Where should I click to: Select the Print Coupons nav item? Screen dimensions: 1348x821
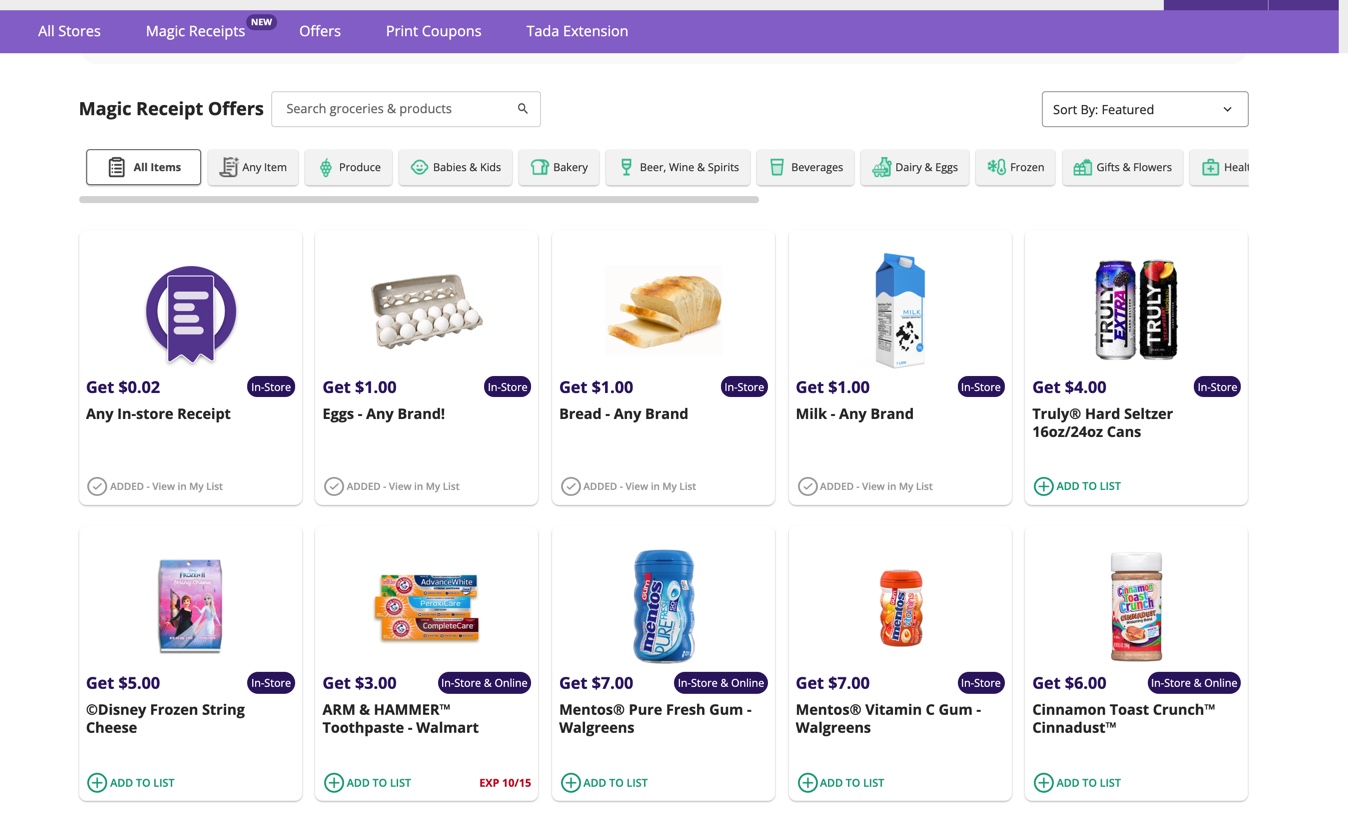pyautogui.click(x=433, y=31)
